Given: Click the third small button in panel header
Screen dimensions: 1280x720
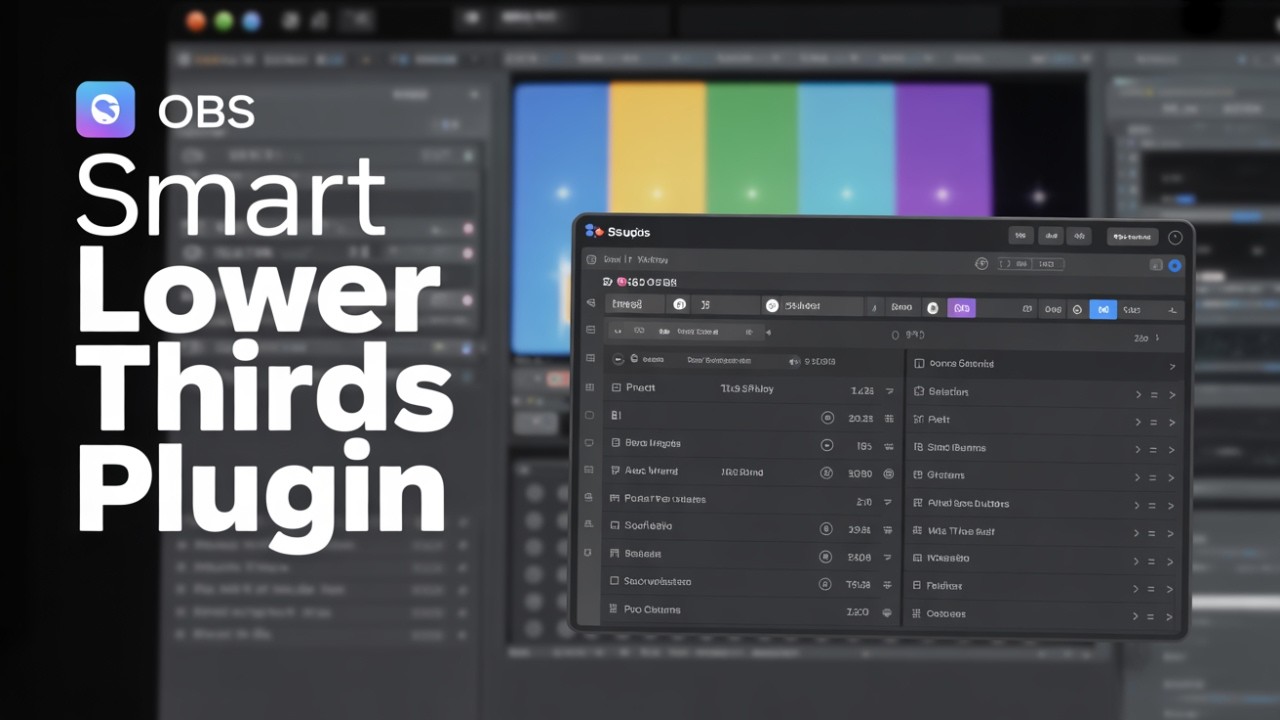Looking at the screenshot, I should tap(1078, 236).
